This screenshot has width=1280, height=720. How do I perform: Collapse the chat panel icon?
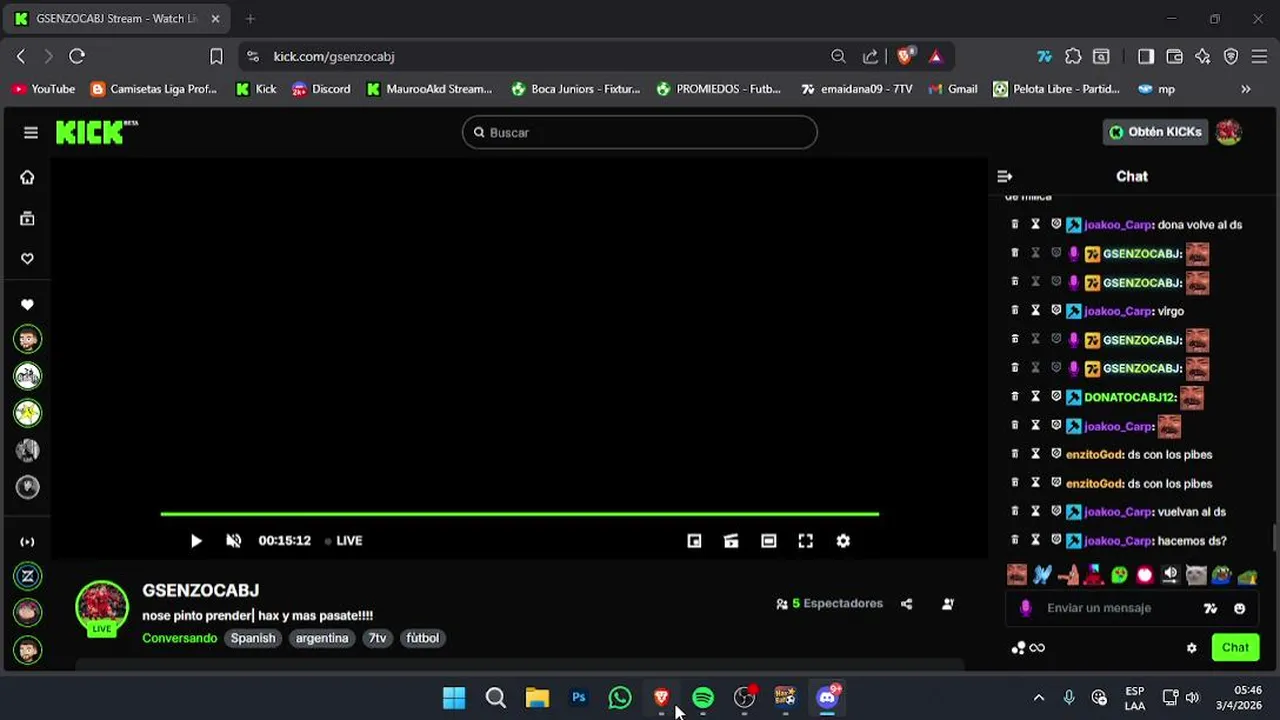[x=1005, y=176]
